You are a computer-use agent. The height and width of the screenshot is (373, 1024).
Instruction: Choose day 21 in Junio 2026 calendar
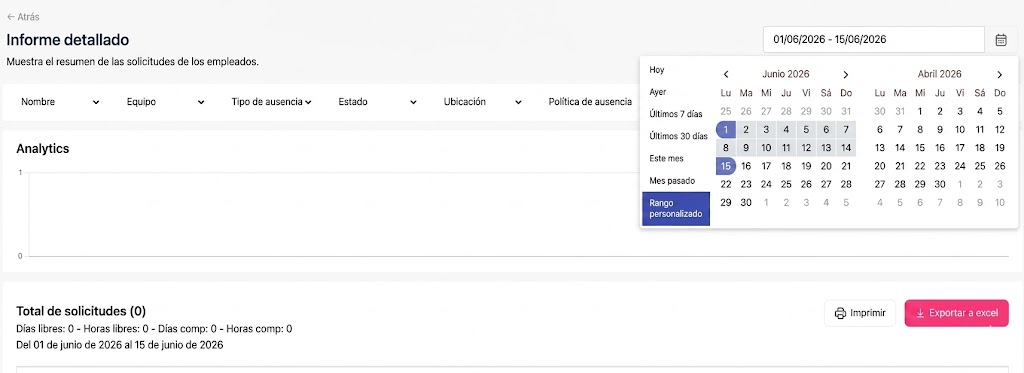pos(846,166)
